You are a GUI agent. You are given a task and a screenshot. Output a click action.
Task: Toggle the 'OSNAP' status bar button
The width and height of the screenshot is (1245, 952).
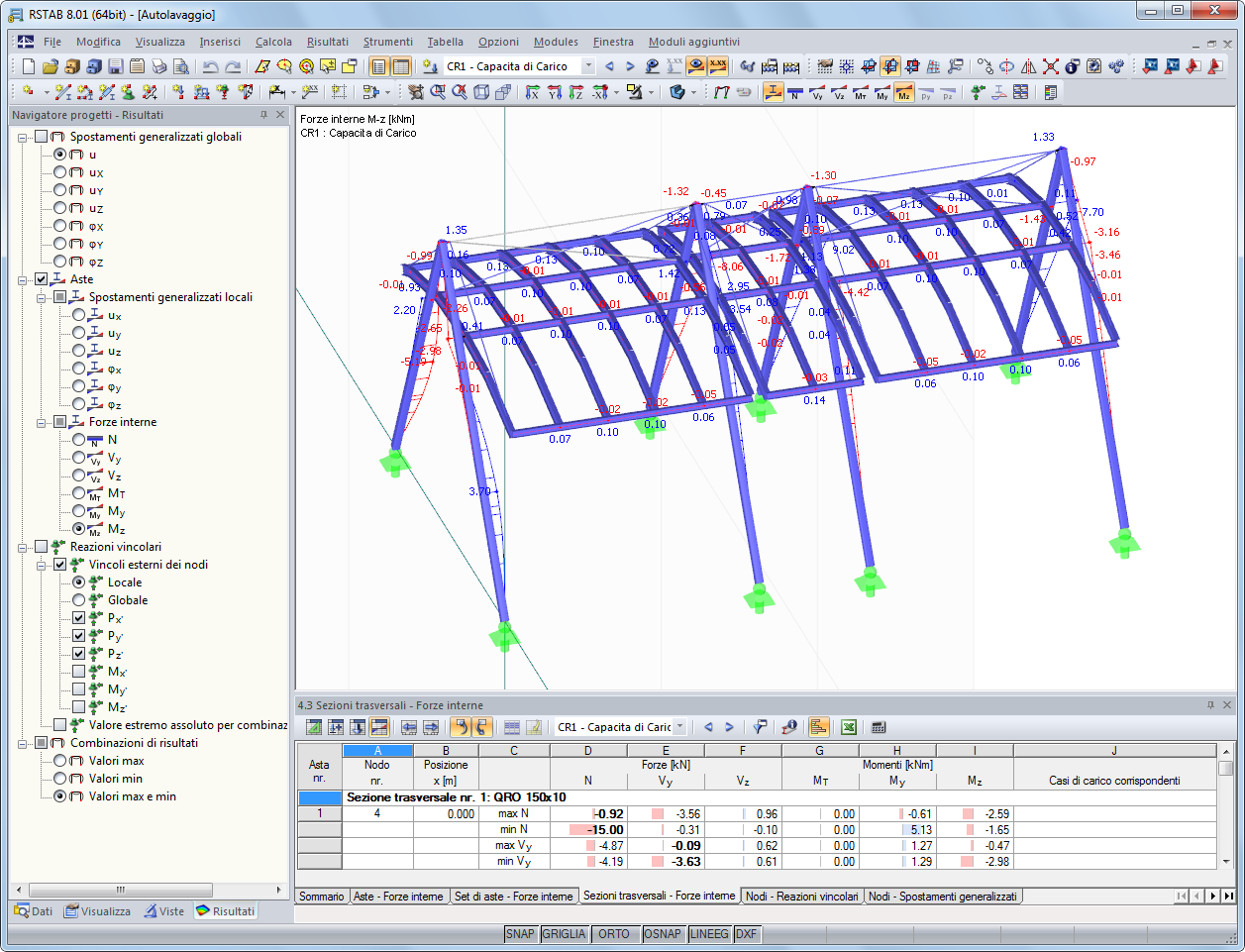(662, 934)
